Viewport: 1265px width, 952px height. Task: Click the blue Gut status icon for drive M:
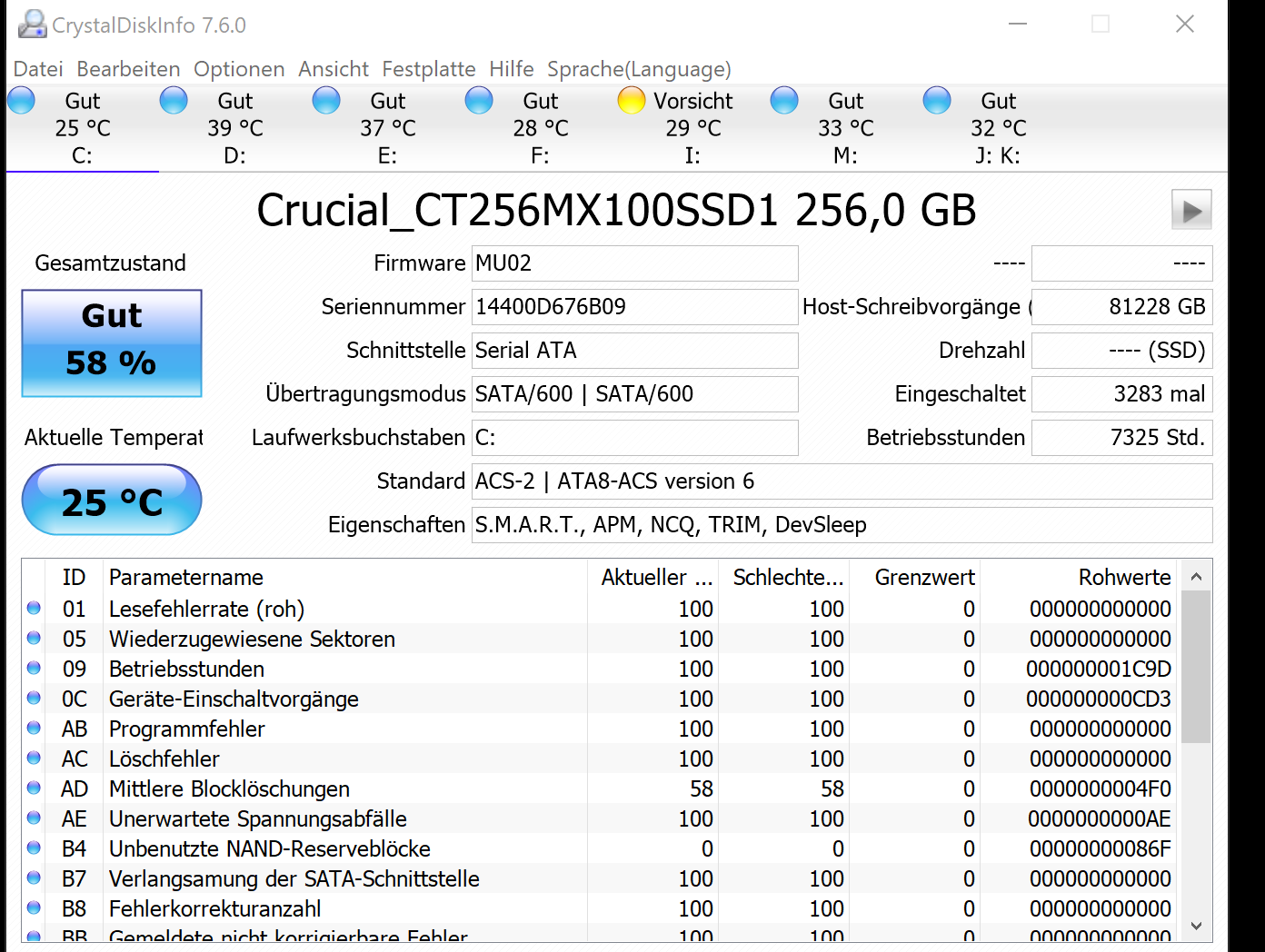point(784,100)
